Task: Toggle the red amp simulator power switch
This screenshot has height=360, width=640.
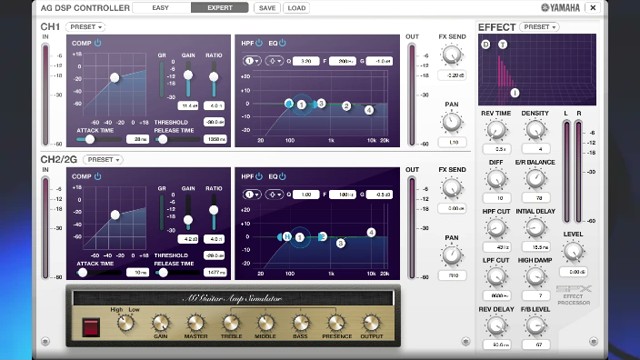Action: point(91,327)
